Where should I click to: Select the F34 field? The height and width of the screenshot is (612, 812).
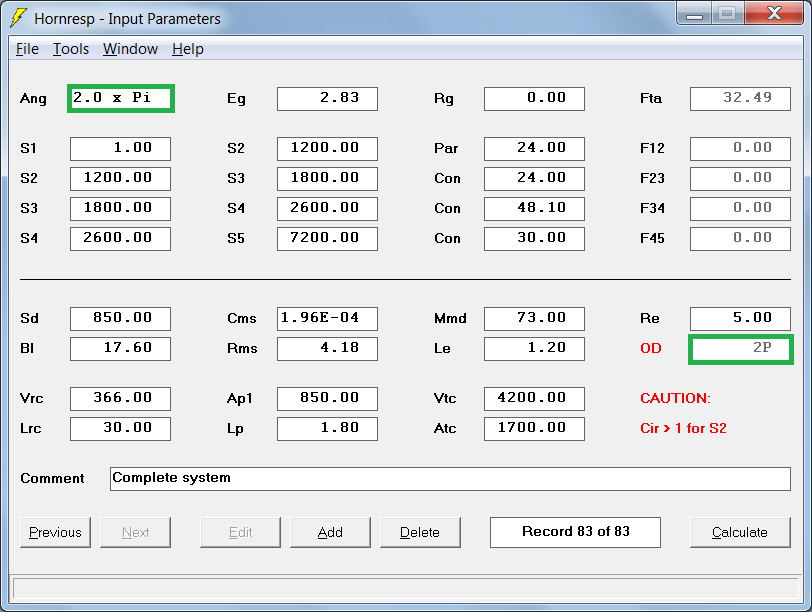pos(740,209)
